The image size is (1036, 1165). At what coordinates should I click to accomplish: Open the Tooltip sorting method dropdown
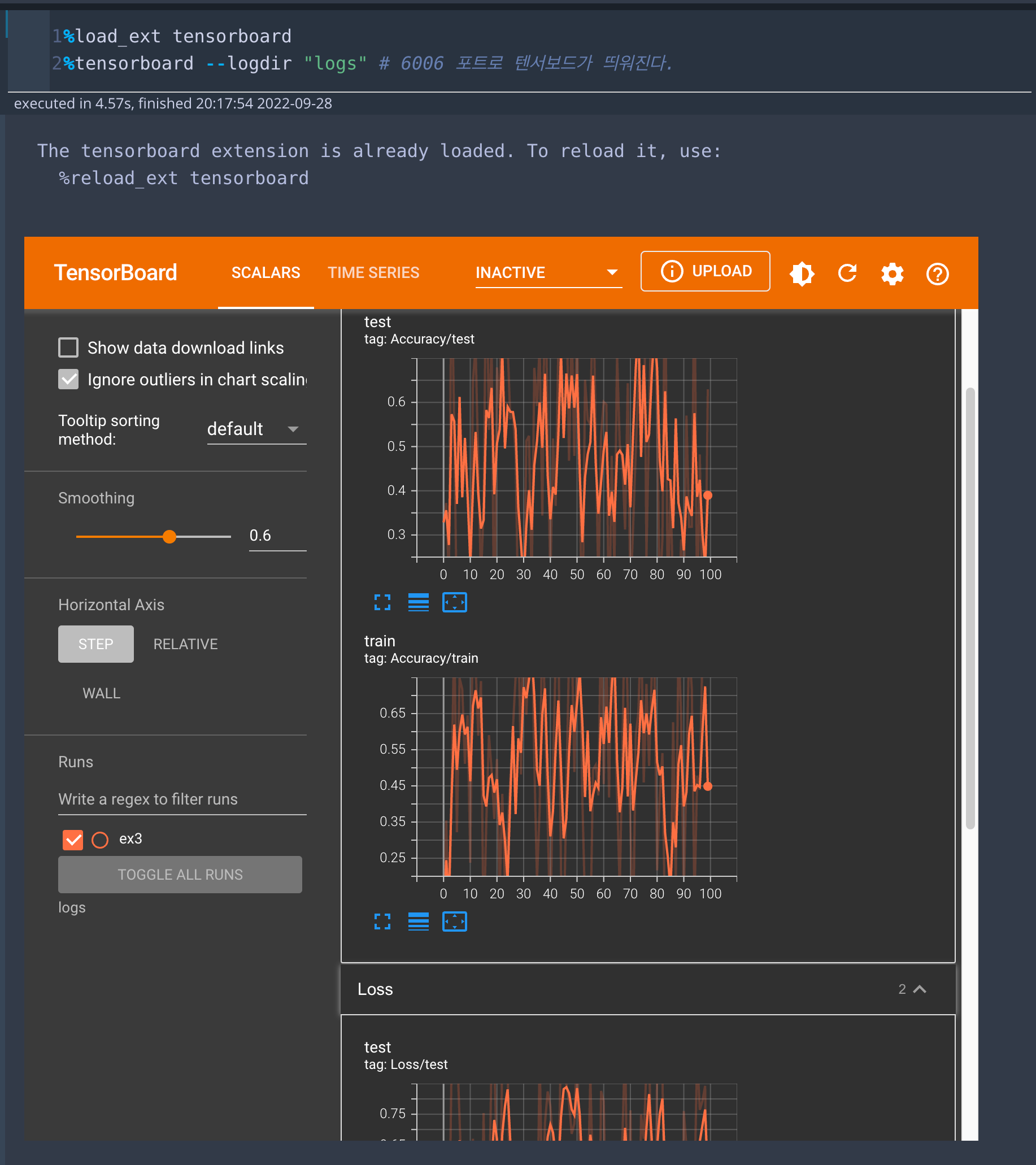pyautogui.click(x=256, y=429)
